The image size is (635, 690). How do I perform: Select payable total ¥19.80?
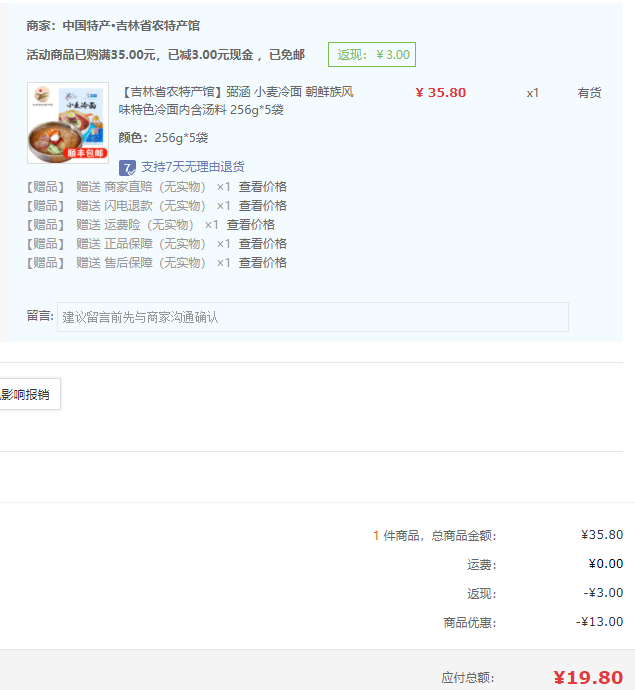588,677
